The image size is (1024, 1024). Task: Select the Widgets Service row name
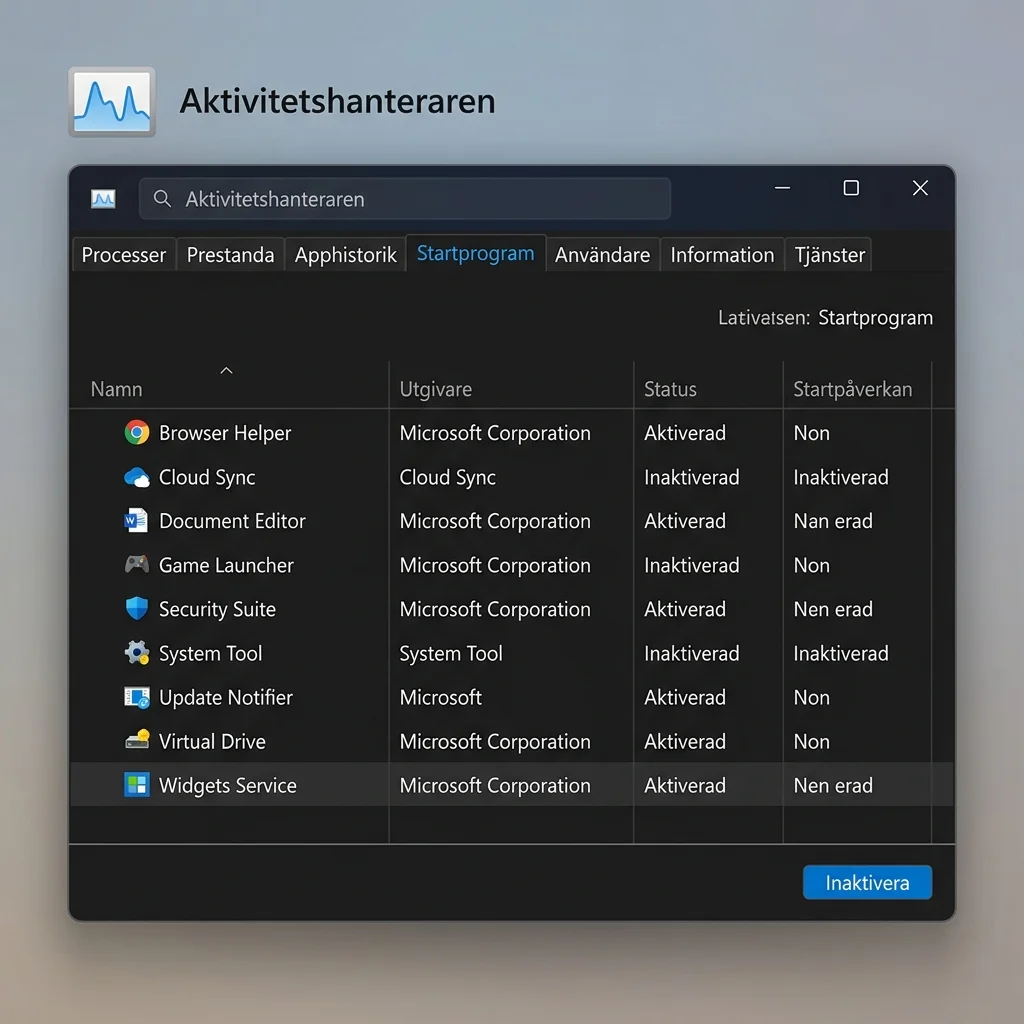point(228,786)
